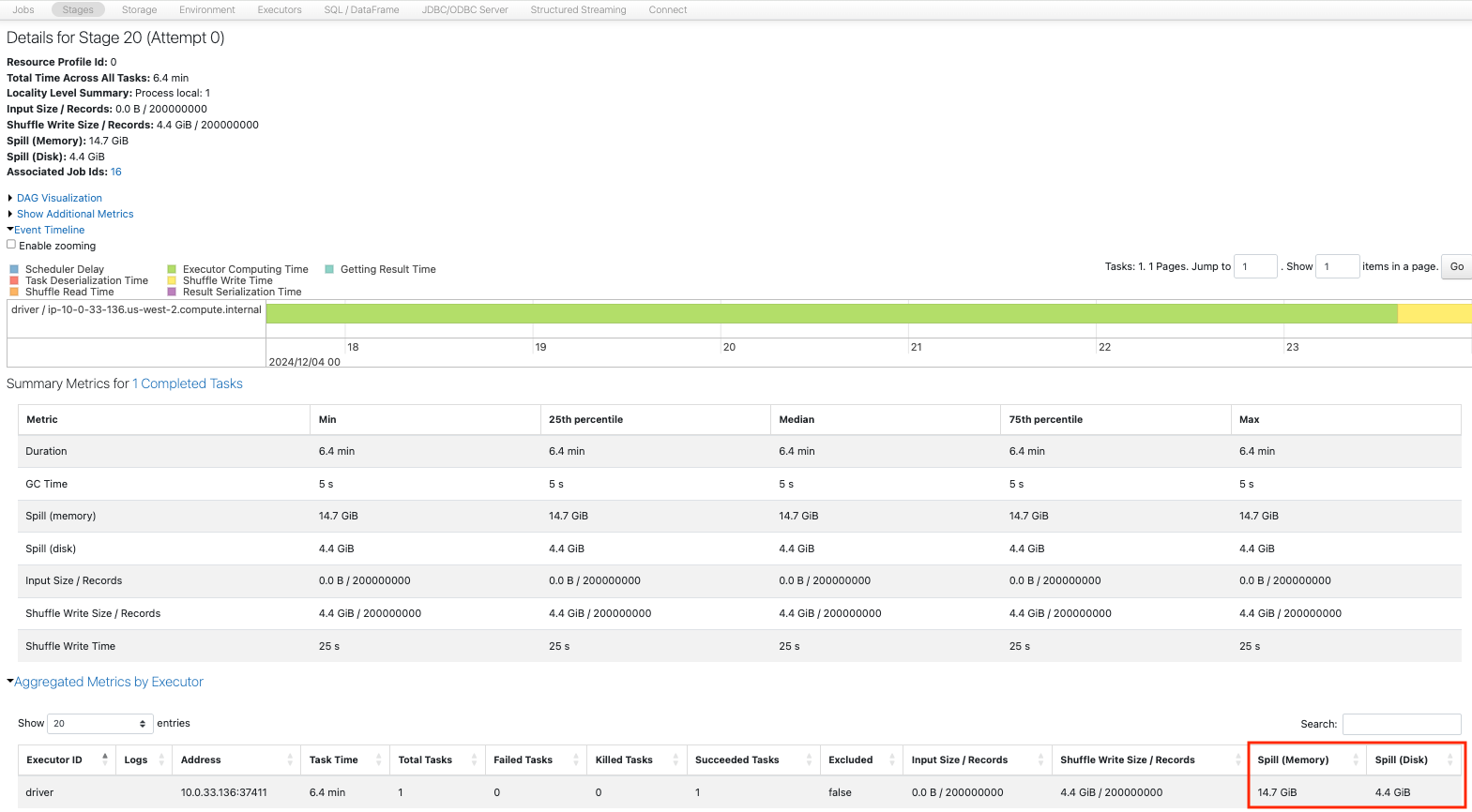This screenshot has height=812, width=1472.
Task: Sort by Input Size / Records column arrows
Action: (1040, 759)
